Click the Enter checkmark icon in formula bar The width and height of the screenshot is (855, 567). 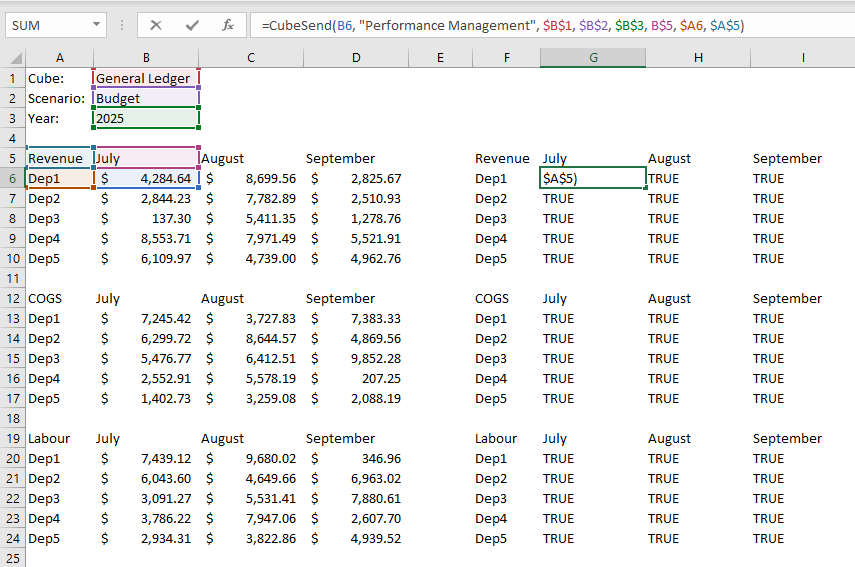pyautogui.click(x=192, y=25)
